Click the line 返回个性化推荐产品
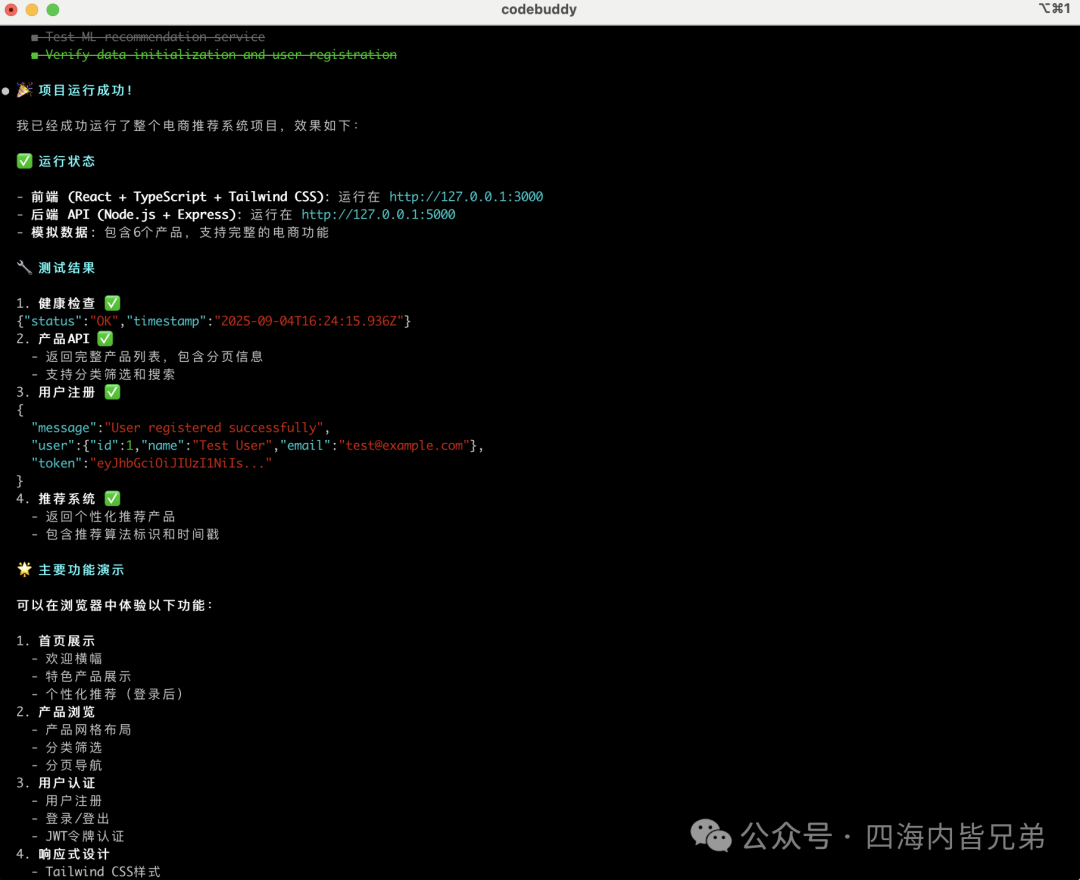The height and width of the screenshot is (880, 1080). click(103, 516)
